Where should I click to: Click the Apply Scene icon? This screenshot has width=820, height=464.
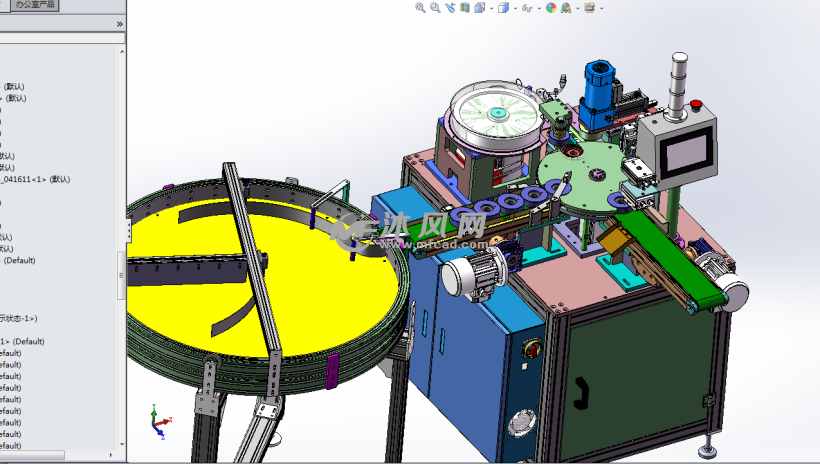point(566,8)
